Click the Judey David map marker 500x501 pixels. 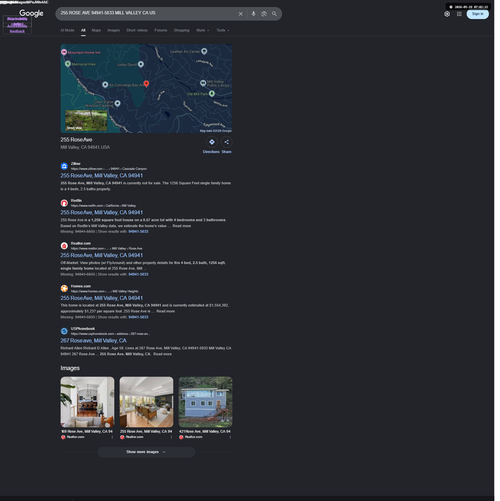141,64
